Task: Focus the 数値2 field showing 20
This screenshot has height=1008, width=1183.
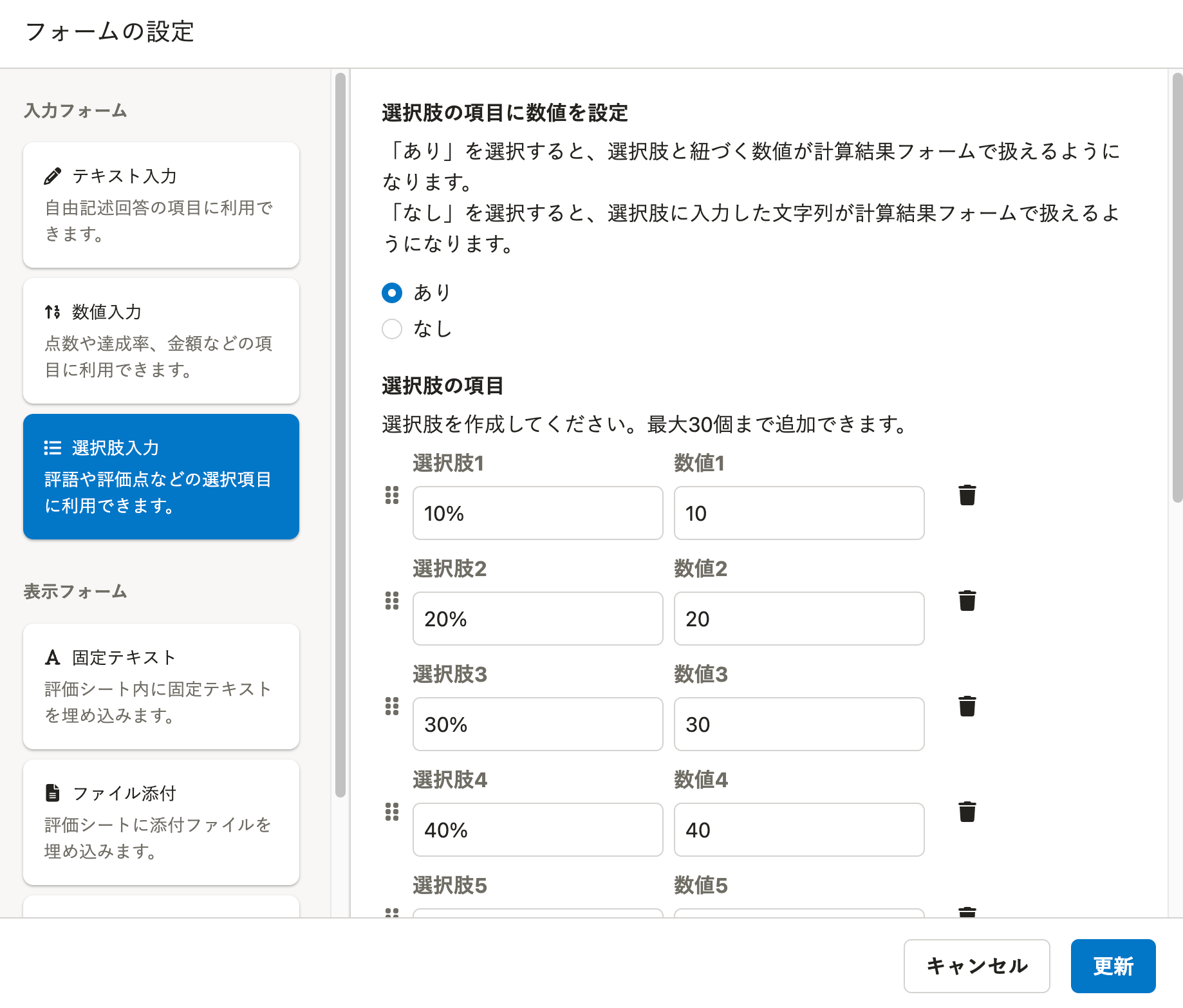Action: coord(799,619)
